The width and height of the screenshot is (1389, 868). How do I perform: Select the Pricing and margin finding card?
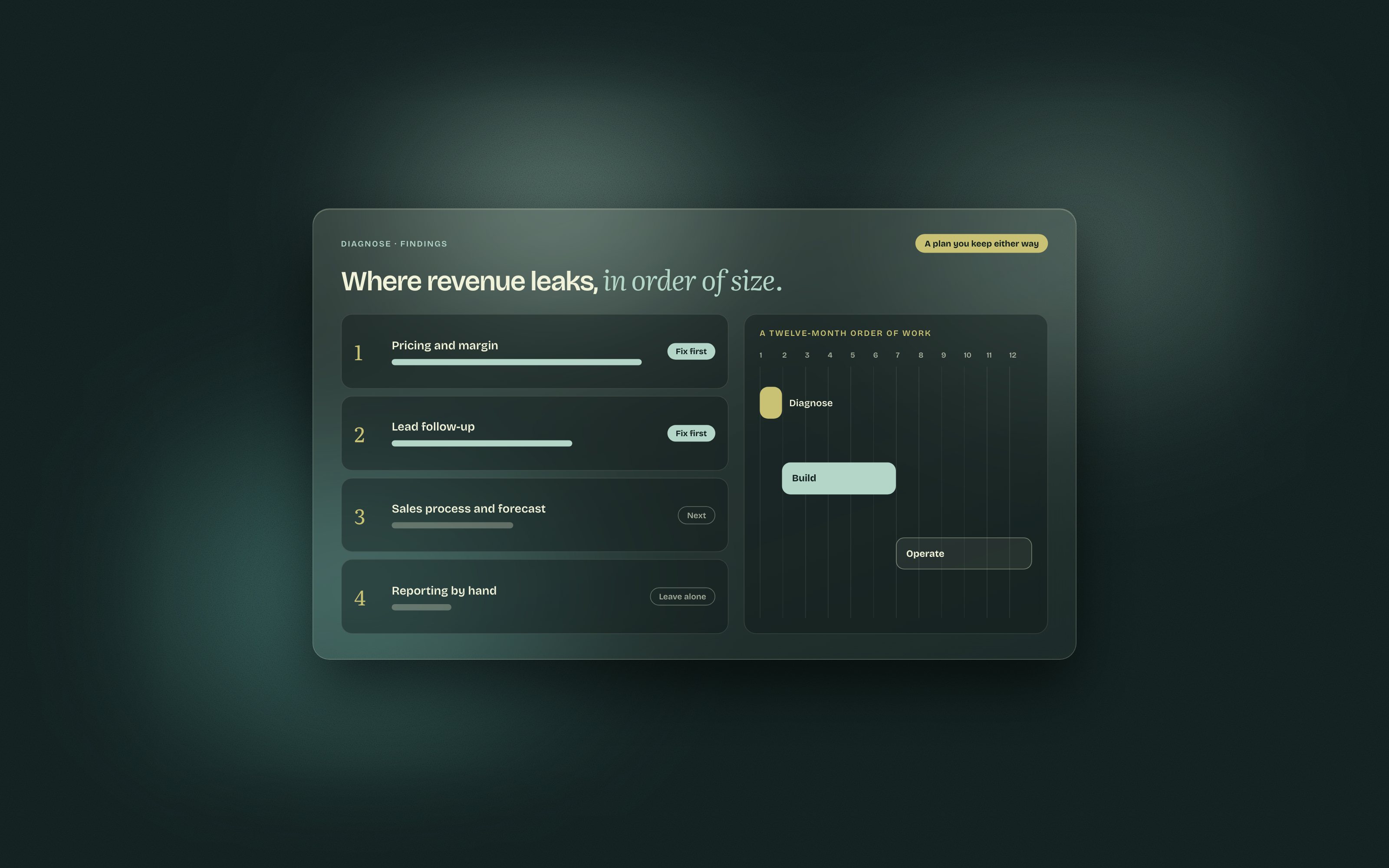pos(534,352)
